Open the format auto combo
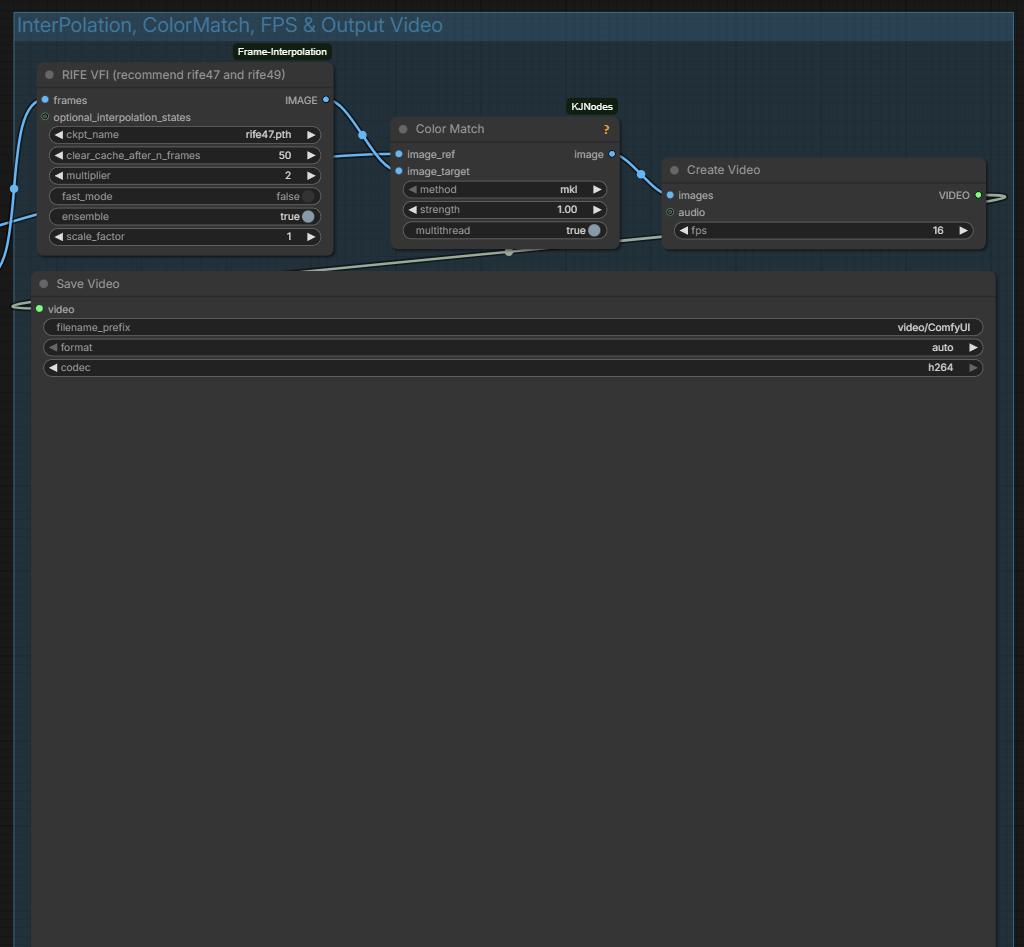 pos(513,347)
